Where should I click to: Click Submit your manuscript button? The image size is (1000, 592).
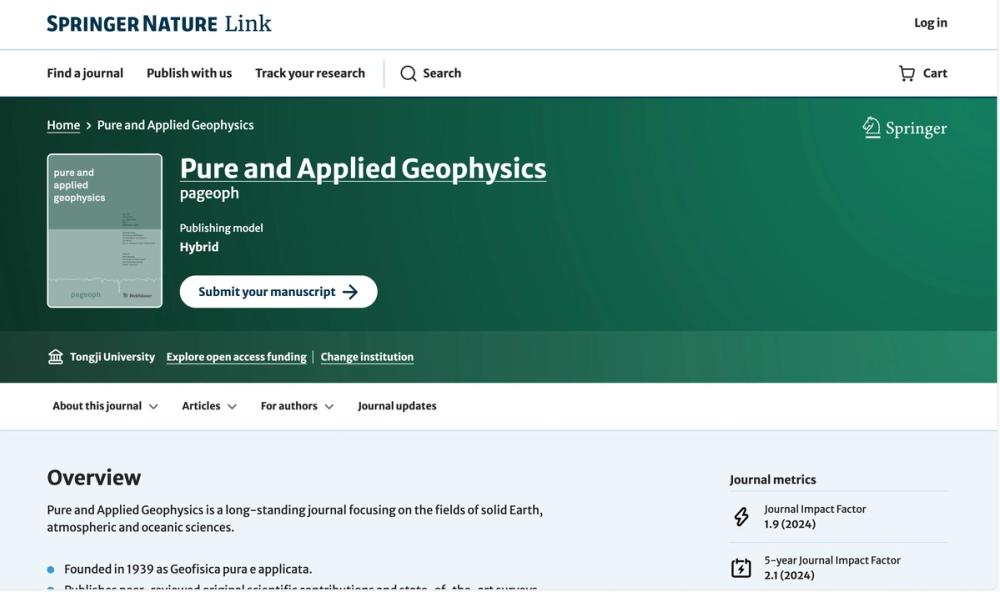278,292
